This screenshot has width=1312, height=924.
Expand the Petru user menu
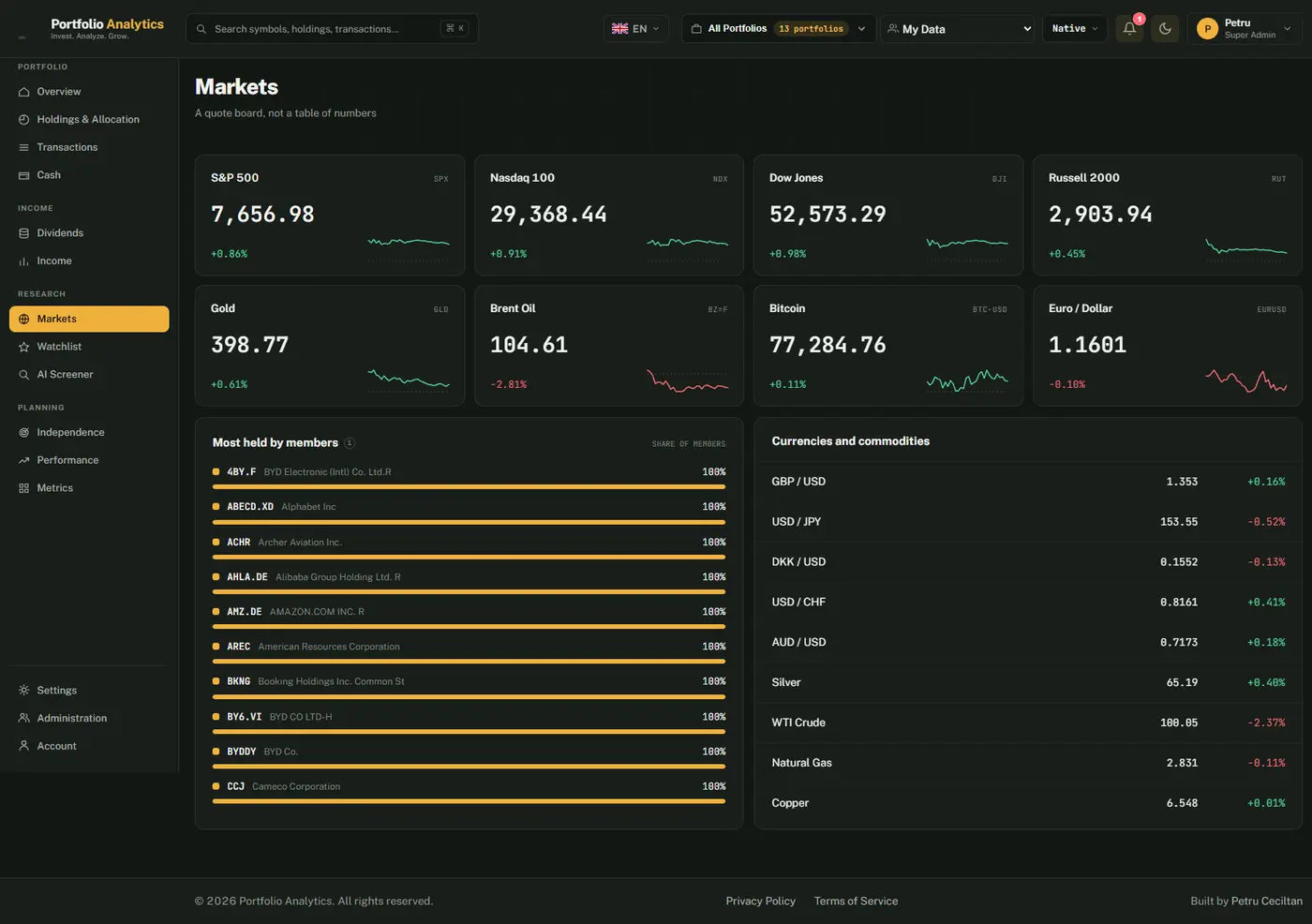[1245, 29]
